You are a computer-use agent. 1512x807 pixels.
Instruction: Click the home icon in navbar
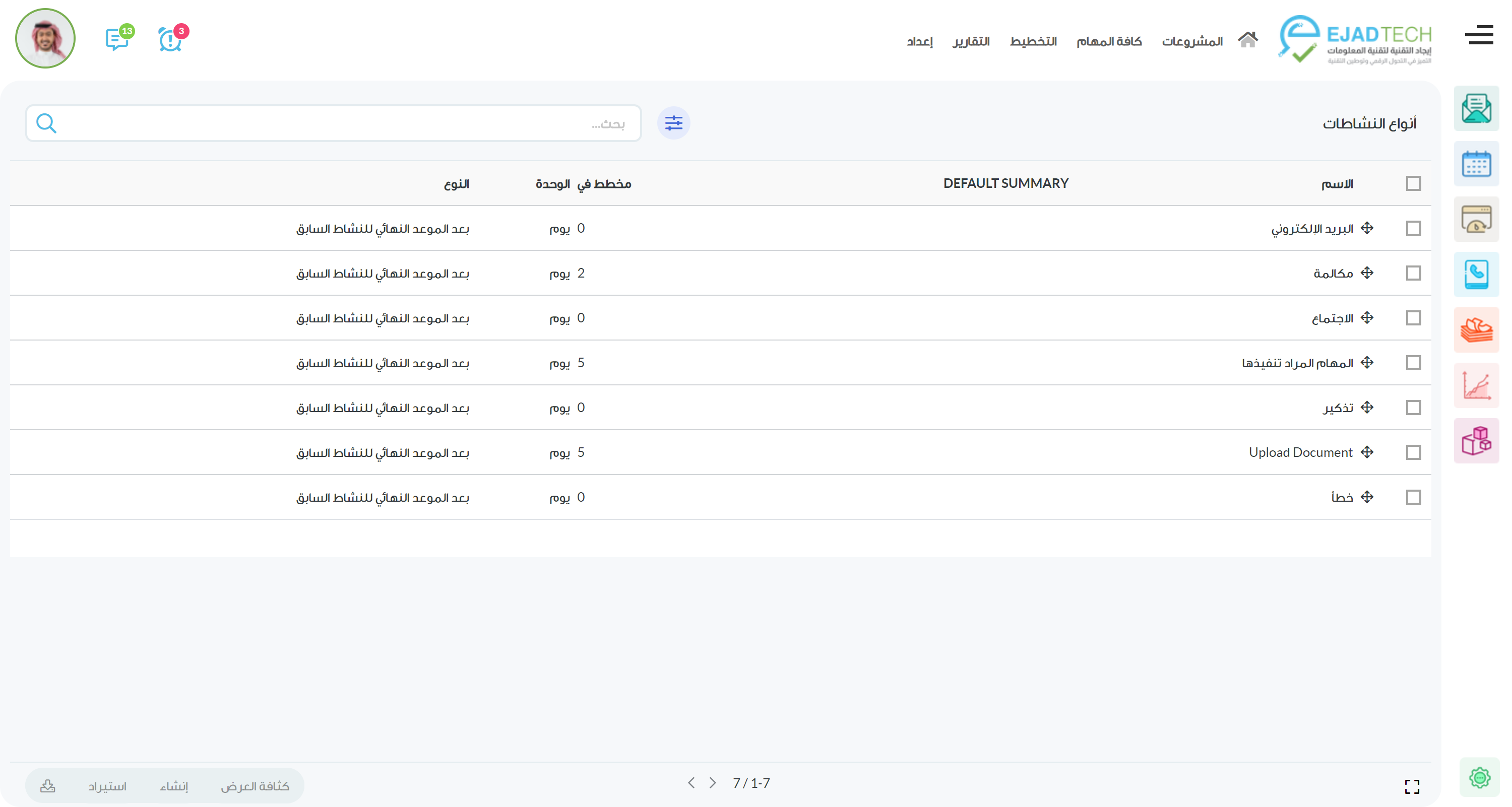1247,40
